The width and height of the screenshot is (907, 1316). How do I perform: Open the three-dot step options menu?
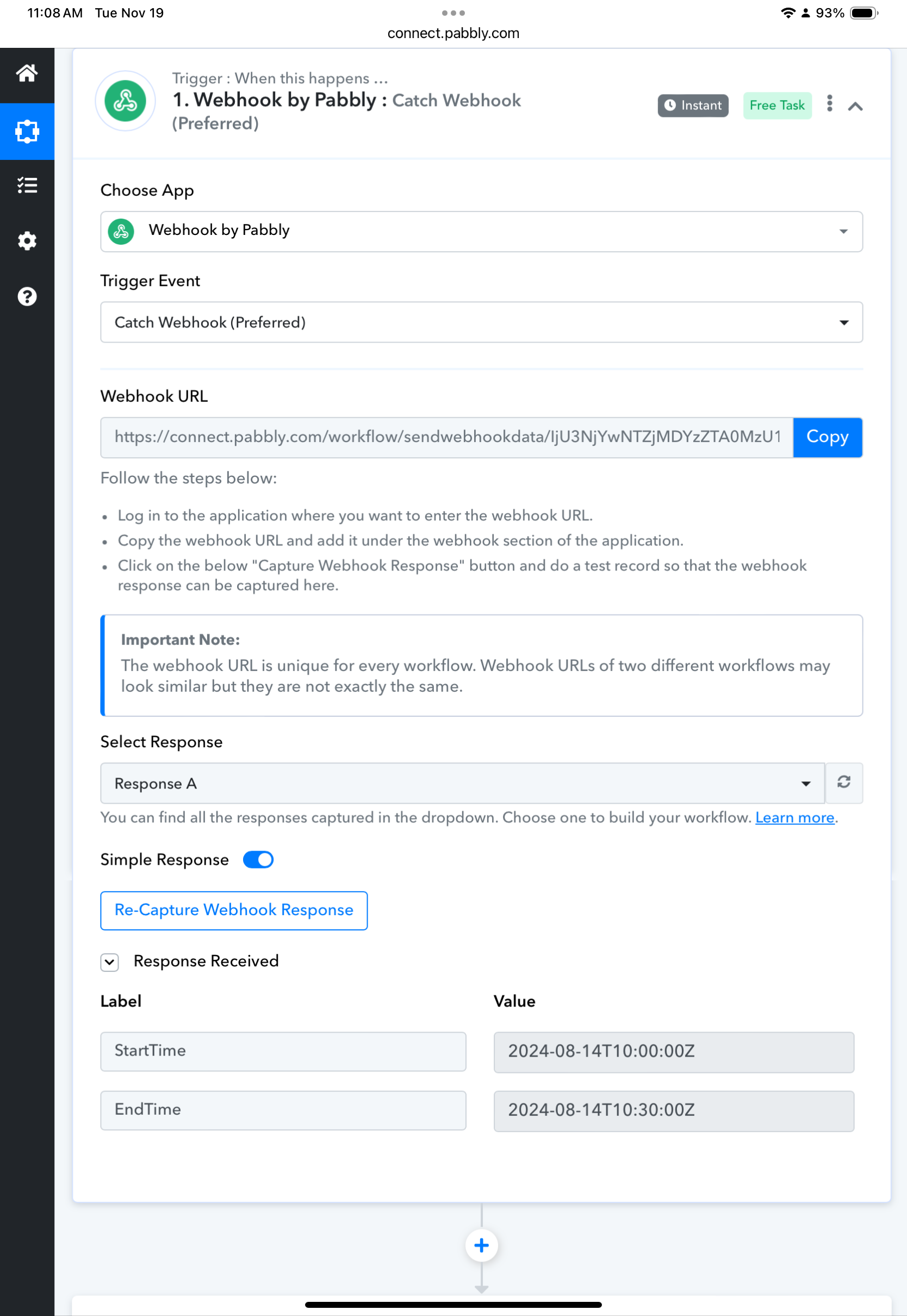(x=830, y=103)
